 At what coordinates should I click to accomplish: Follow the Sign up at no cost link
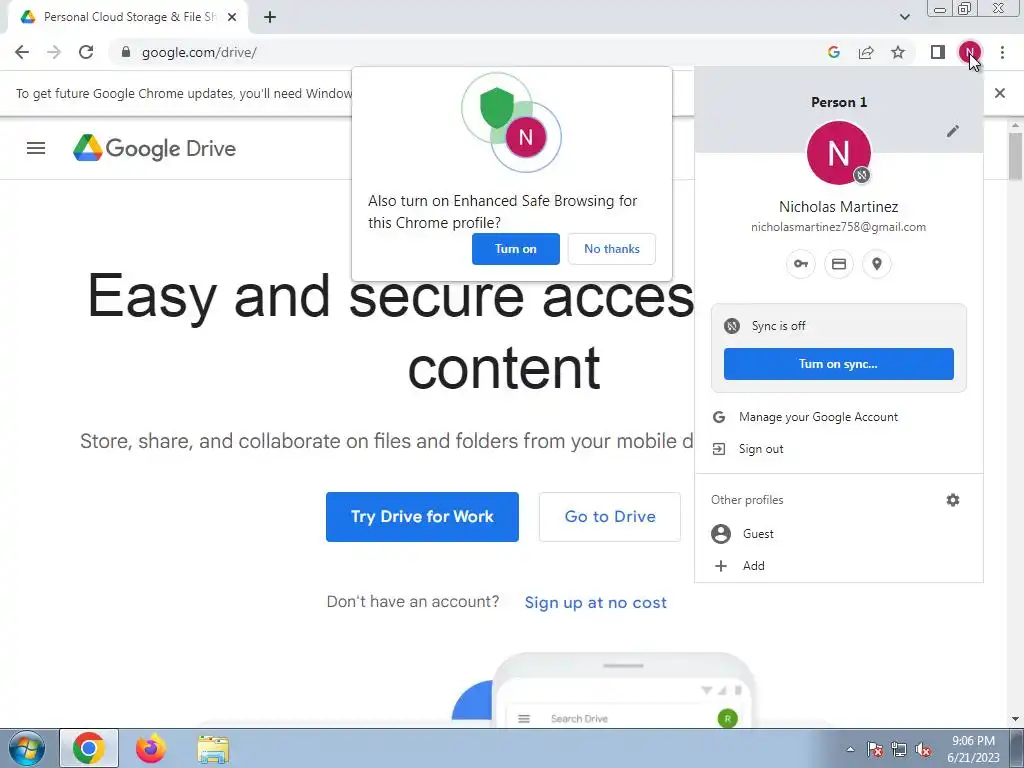point(596,602)
